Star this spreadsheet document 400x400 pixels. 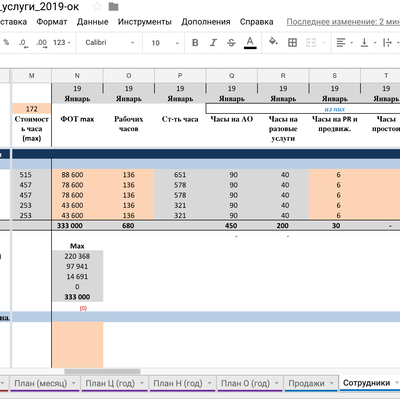(x=97, y=6)
